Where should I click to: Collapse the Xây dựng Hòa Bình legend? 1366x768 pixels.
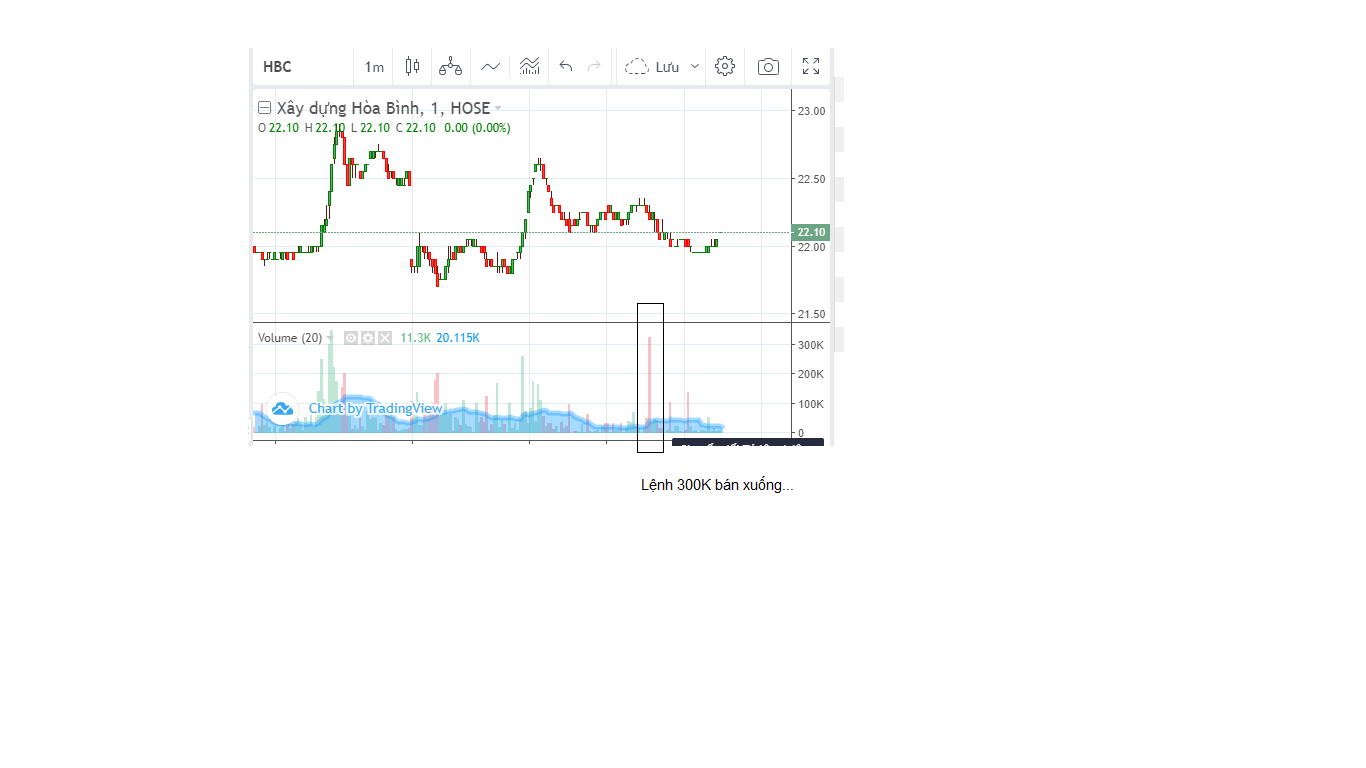coord(264,108)
